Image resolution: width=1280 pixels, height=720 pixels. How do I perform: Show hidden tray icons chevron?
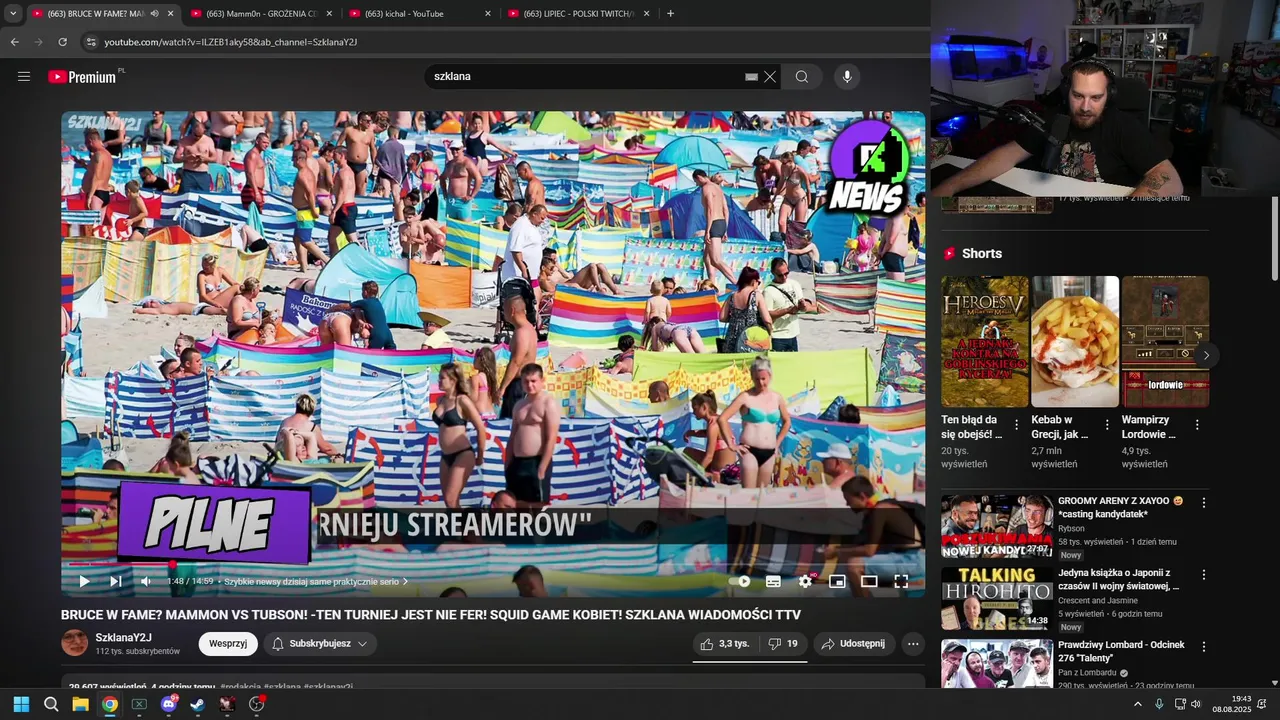(1137, 704)
